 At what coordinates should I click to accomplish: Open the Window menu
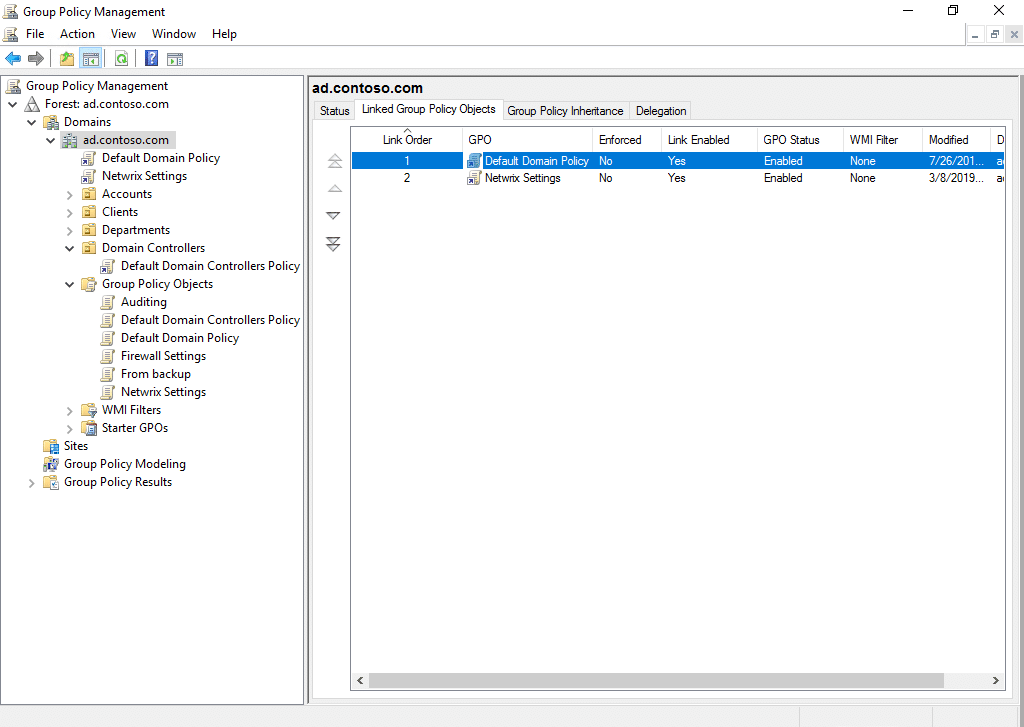[174, 34]
